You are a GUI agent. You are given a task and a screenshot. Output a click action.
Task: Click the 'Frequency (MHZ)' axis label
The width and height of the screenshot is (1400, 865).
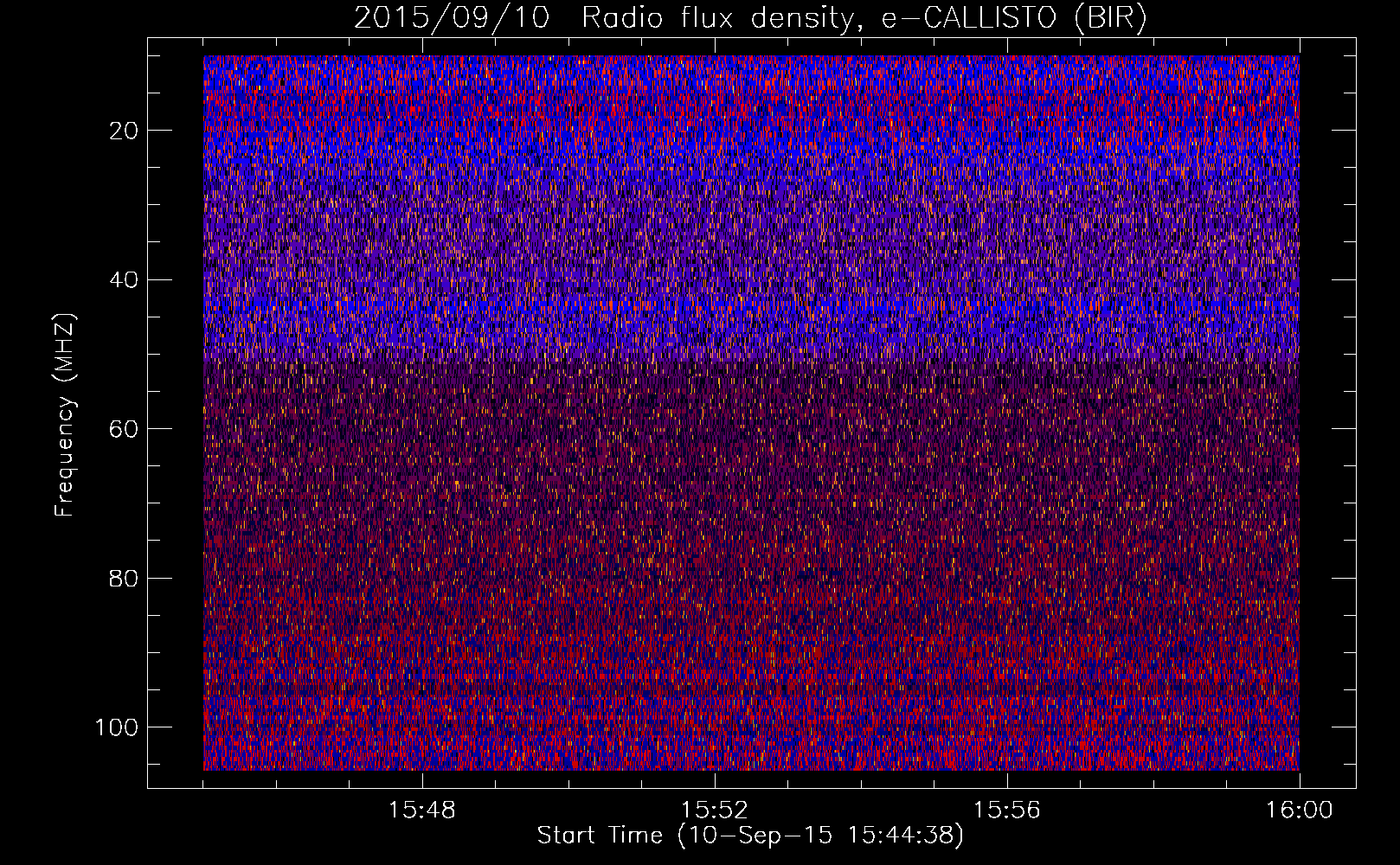tap(65, 415)
